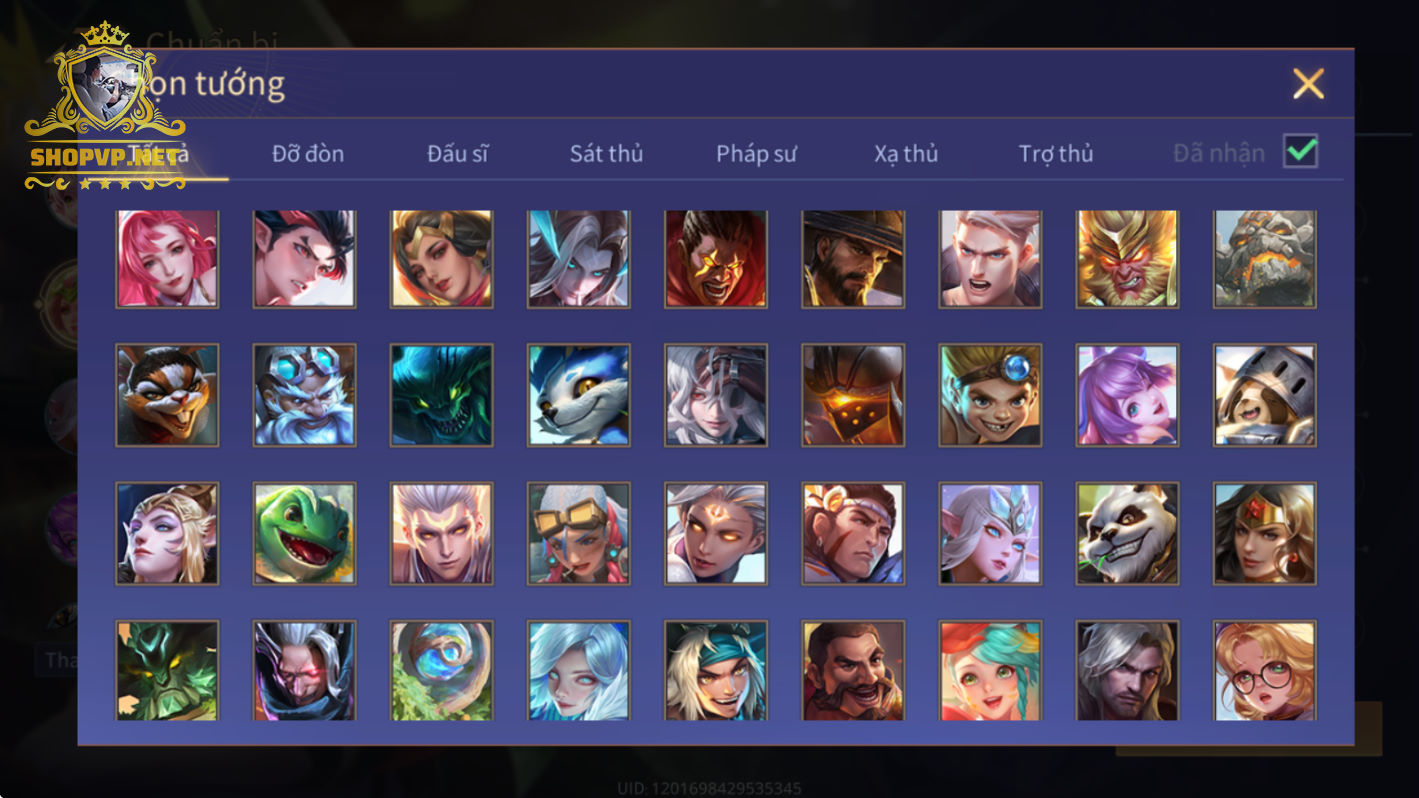Choose the dark teal glowing-eyed monster hero
Viewport: 1419px width, 798px height.
[x=441, y=395]
